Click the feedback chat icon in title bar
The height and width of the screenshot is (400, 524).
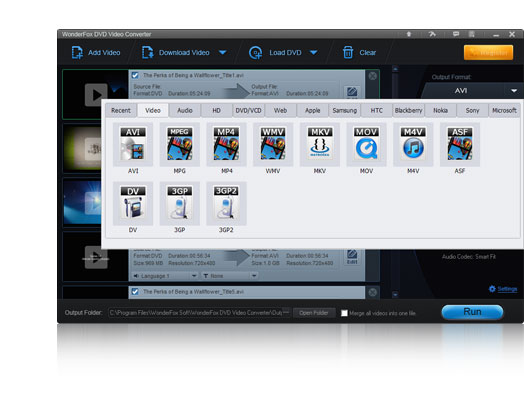click(x=456, y=34)
